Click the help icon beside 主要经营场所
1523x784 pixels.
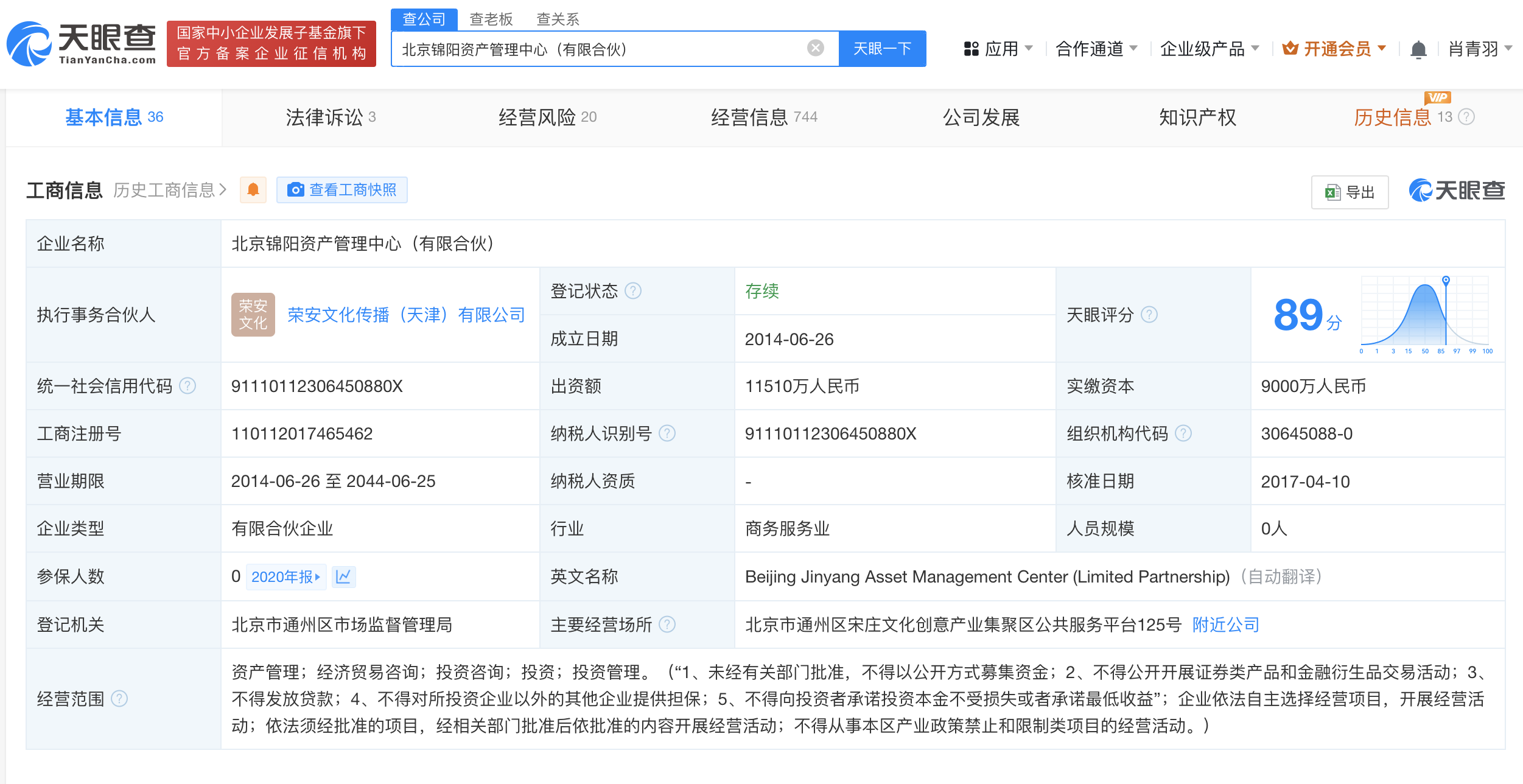click(667, 625)
